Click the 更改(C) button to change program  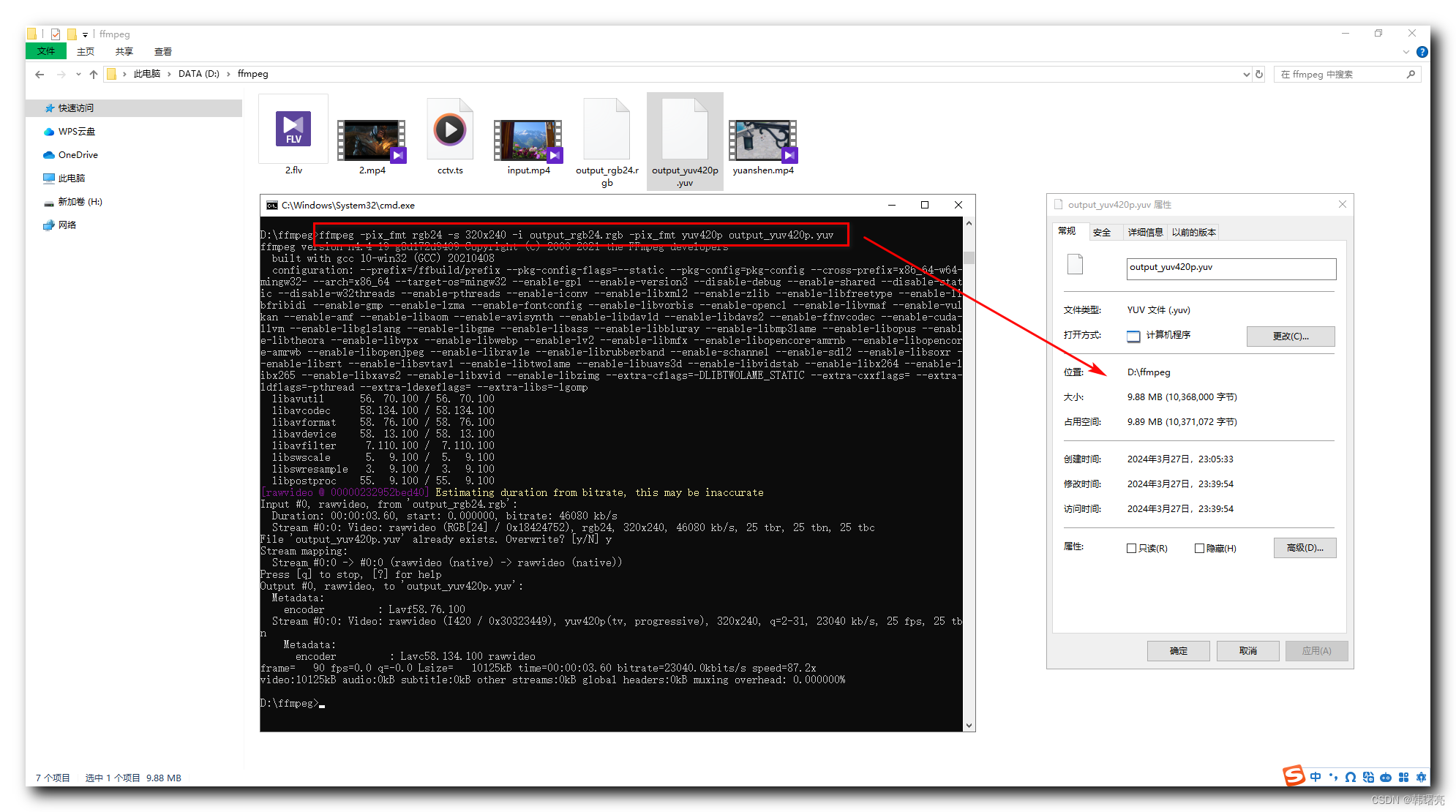(x=1290, y=336)
